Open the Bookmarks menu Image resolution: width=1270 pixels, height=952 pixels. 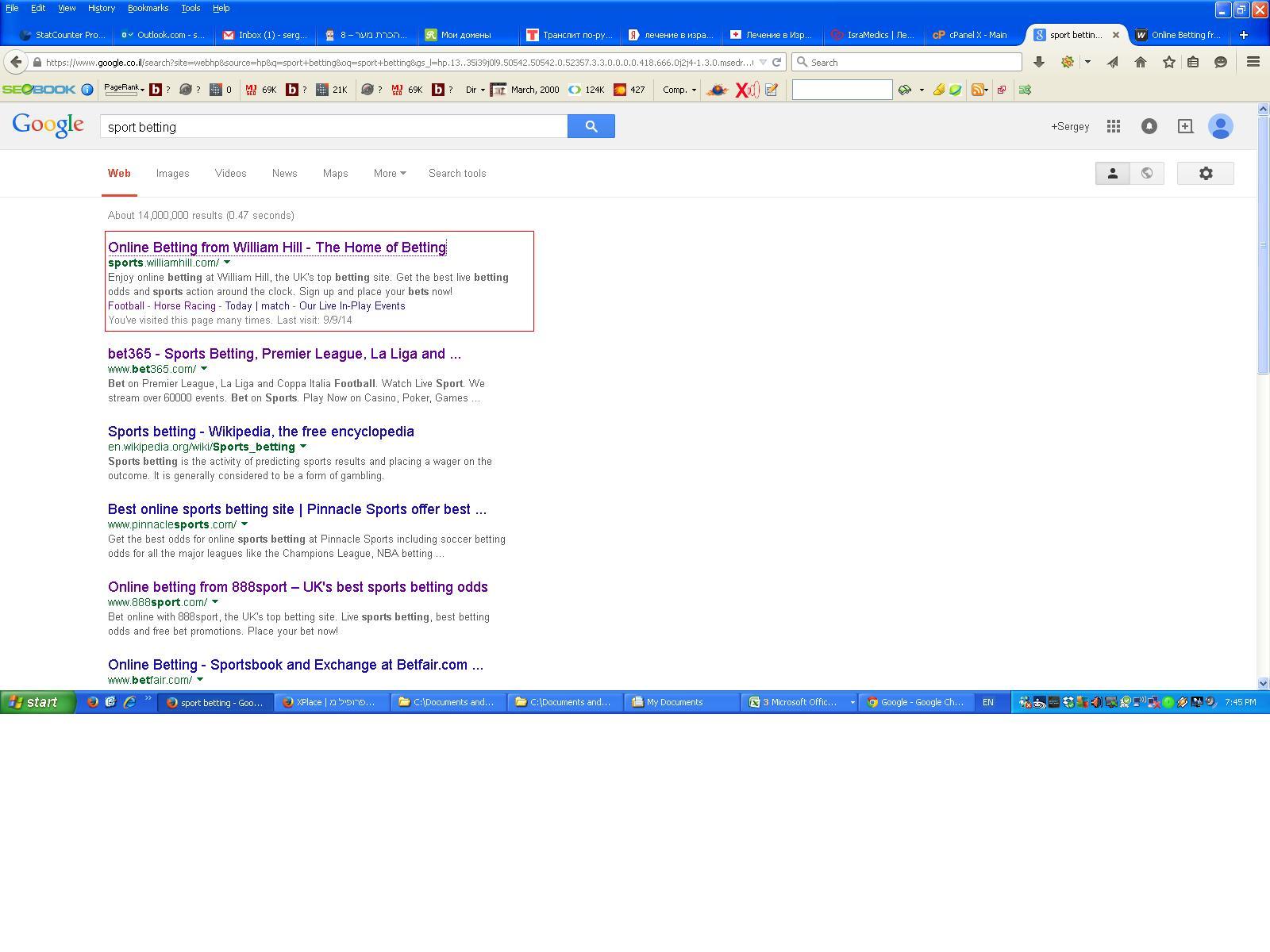click(x=148, y=8)
